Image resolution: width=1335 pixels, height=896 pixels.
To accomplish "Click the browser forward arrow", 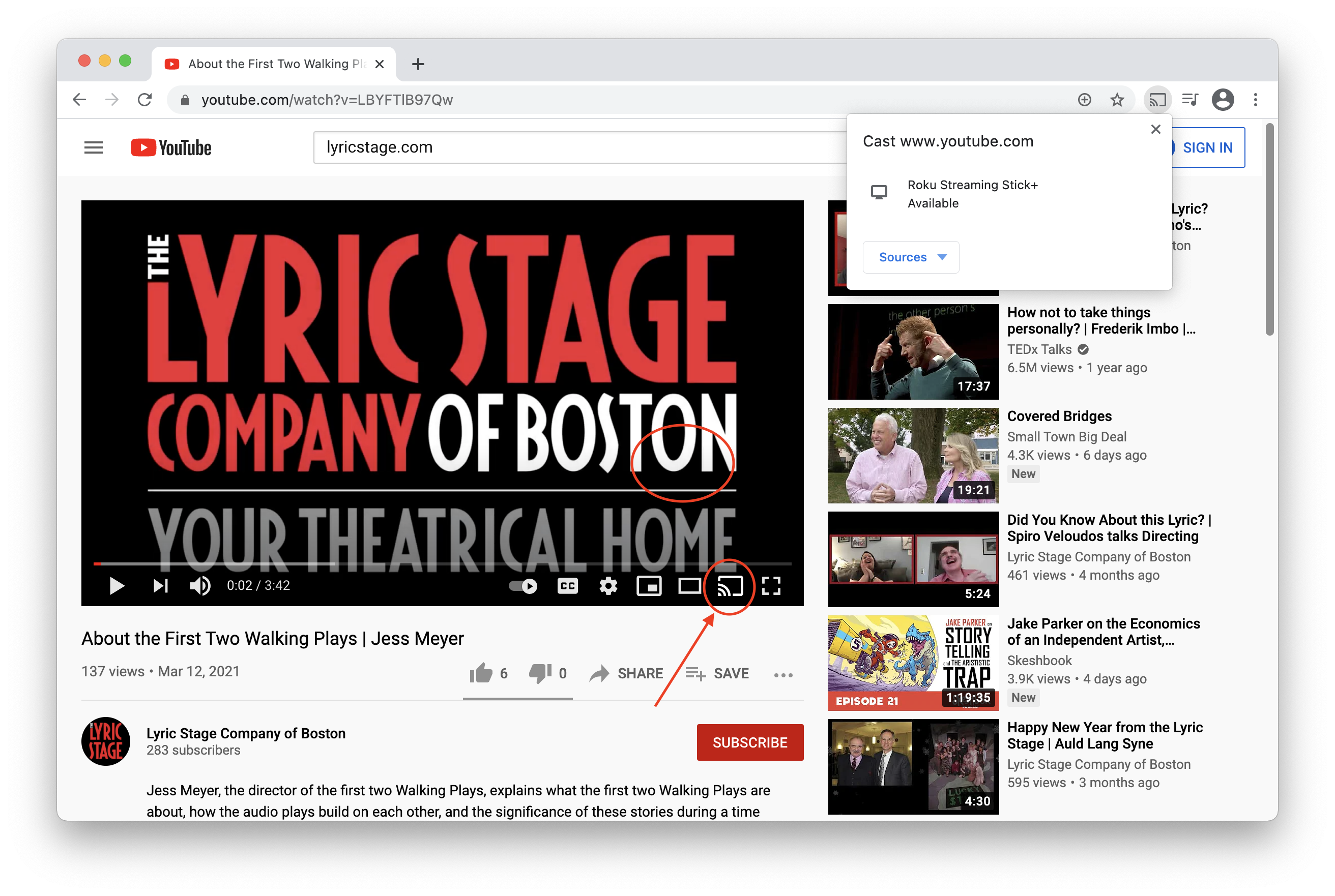I will pos(112,100).
